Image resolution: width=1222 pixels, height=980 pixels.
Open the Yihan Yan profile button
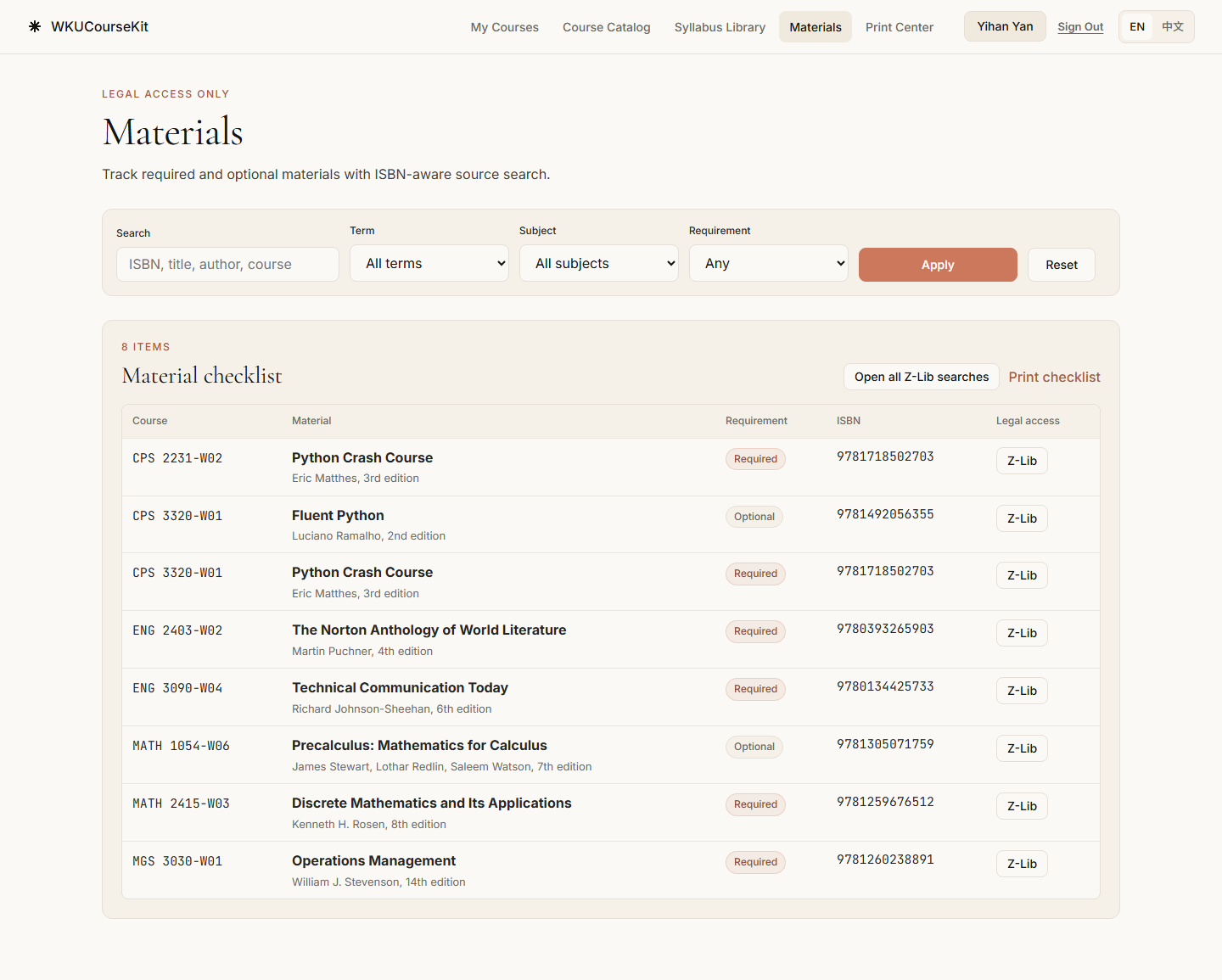point(1005,26)
